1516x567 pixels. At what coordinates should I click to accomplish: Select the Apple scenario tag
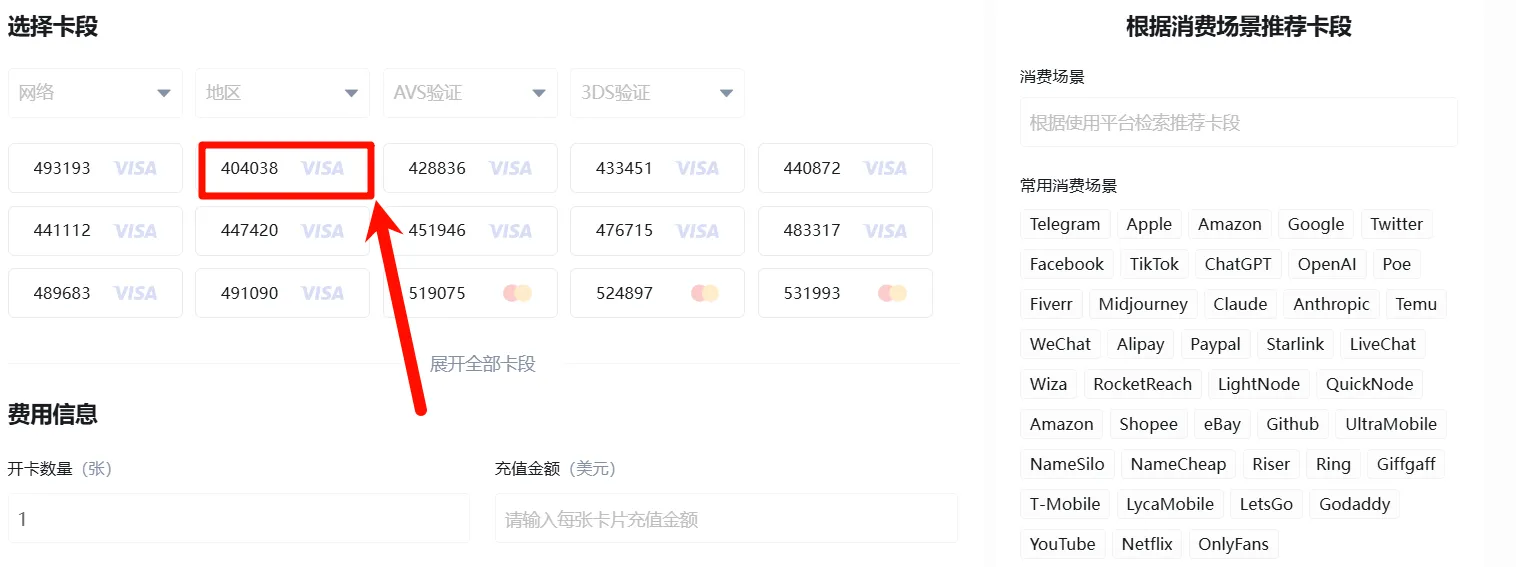click(x=1149, y=224)
